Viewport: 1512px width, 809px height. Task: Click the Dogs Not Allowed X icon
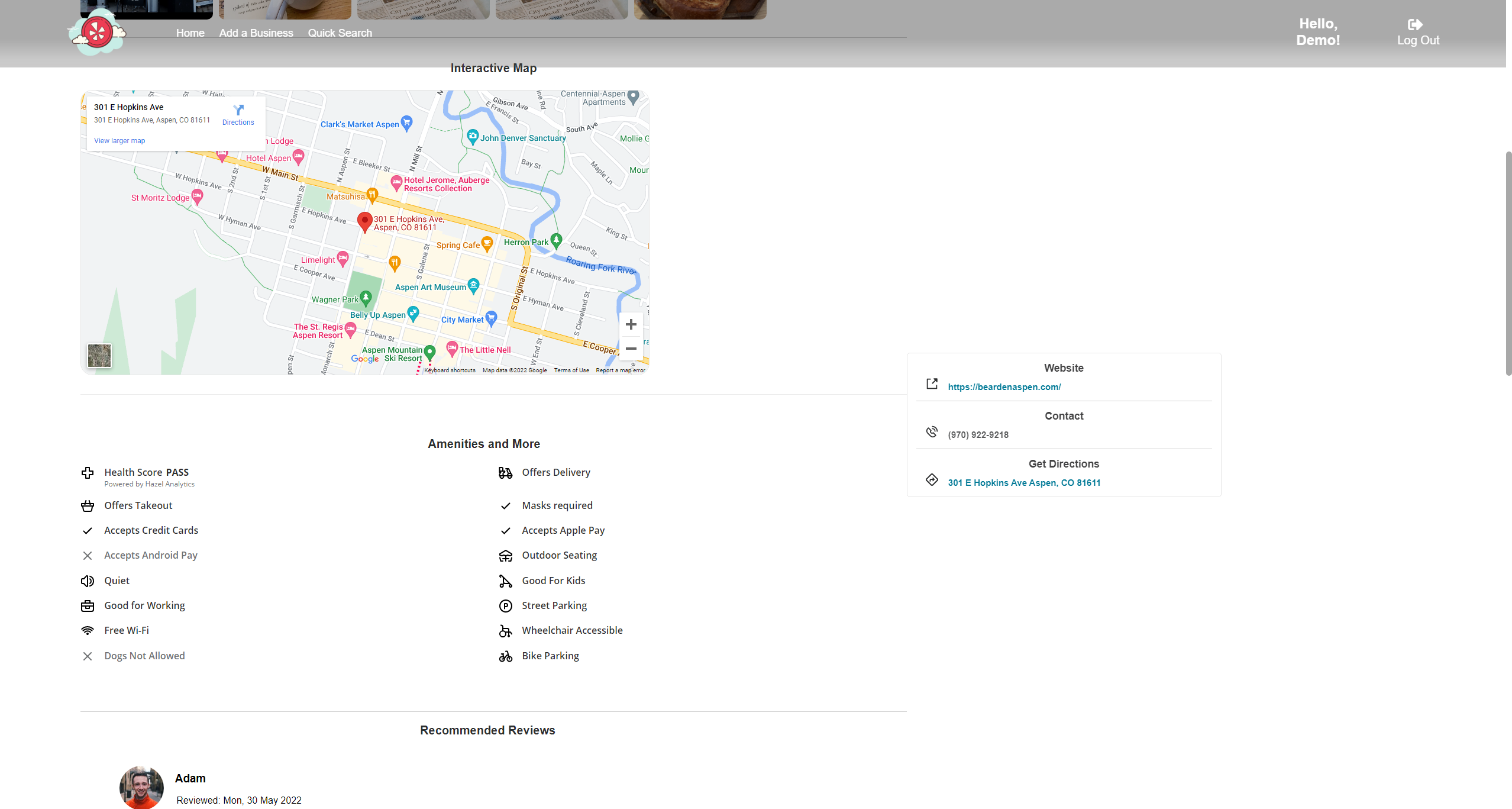(x=88, y=656)
